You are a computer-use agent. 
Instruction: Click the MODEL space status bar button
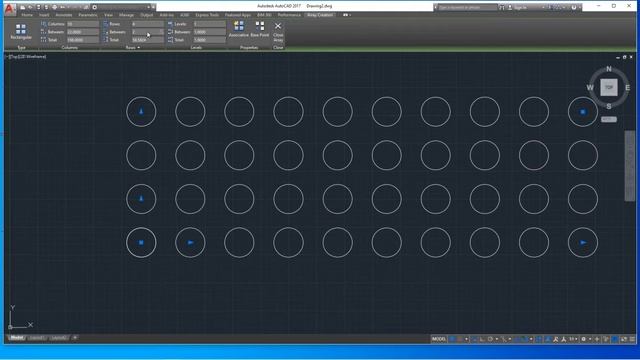(439, 339)
